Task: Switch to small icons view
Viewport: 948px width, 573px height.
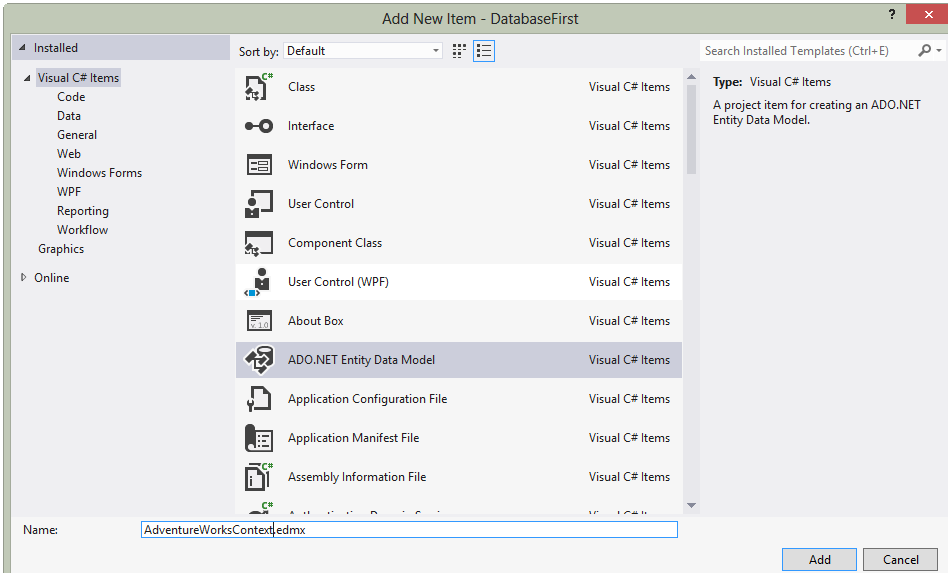Action: (x=459, y=51)
